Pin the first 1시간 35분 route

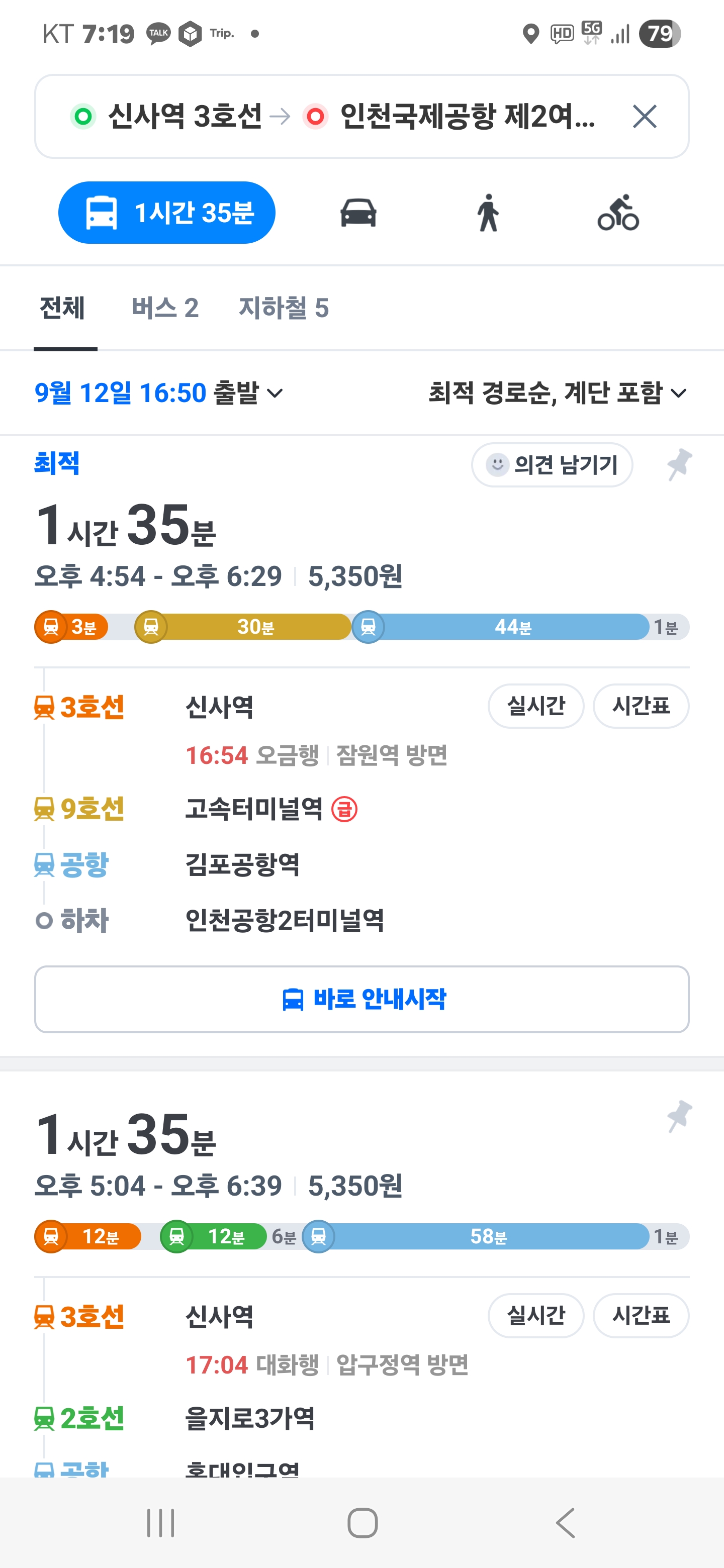click(x=679, y=465)
